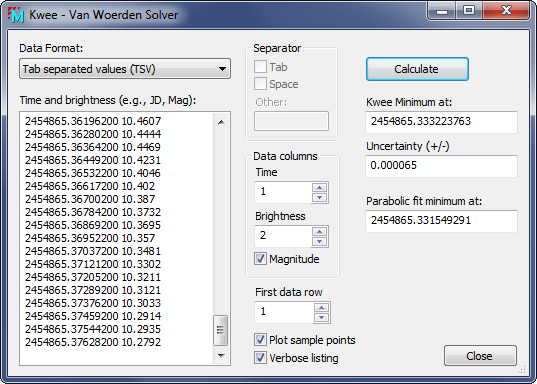537x384 pixels.
Task: Decrease the First data row value
Action: pyautogui.click(x=321, y=318)
